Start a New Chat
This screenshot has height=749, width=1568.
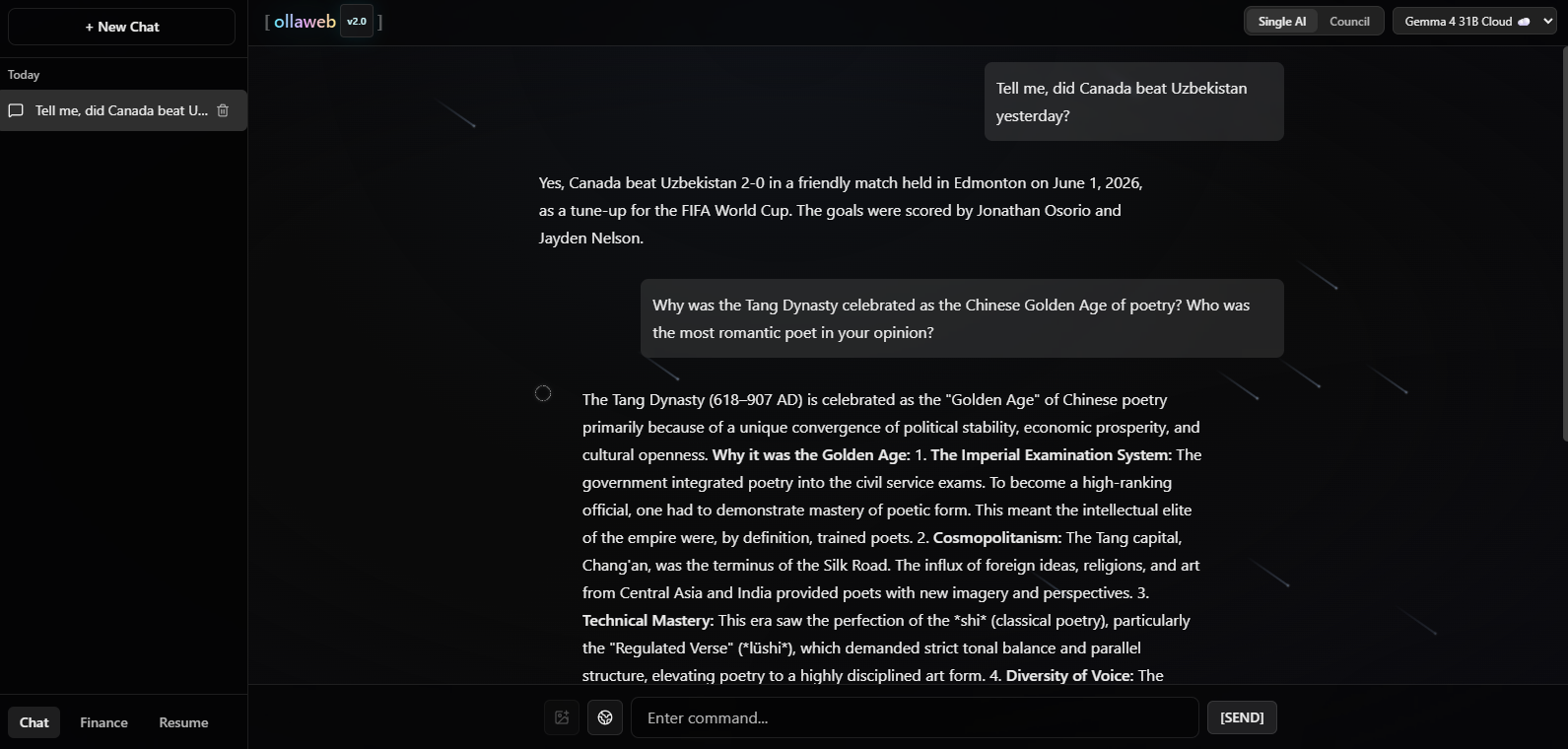(122, 27)
